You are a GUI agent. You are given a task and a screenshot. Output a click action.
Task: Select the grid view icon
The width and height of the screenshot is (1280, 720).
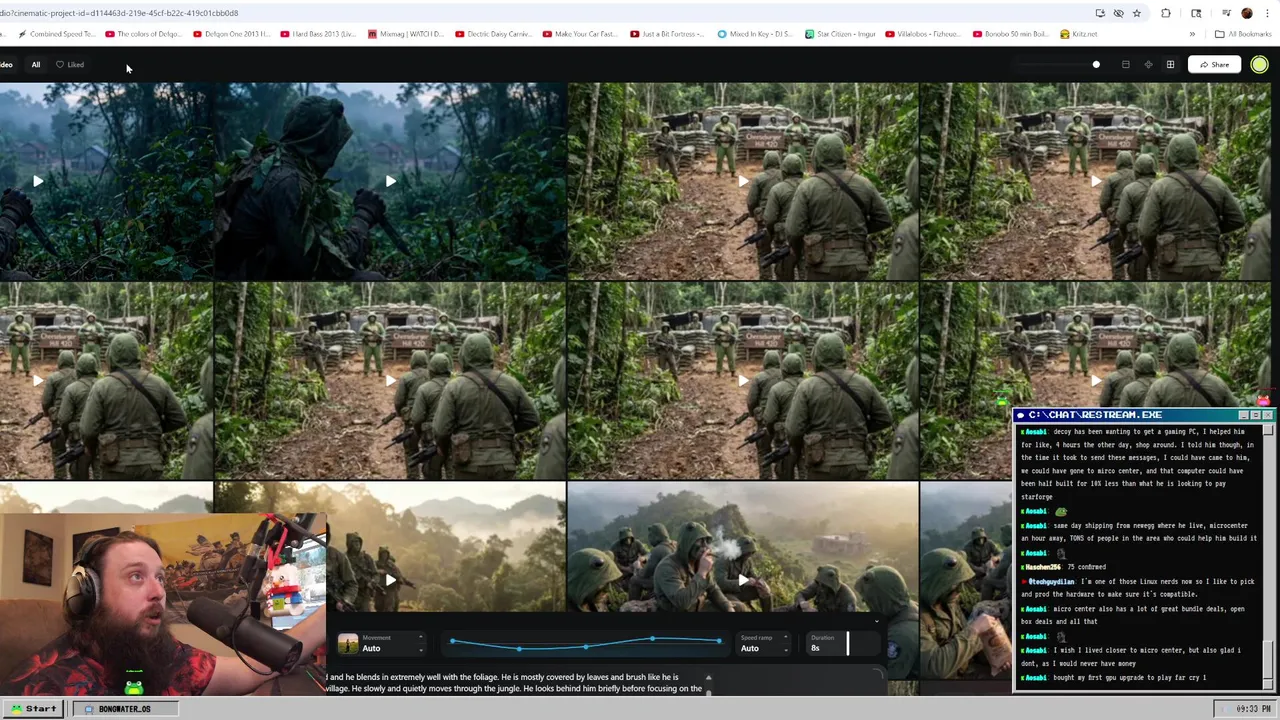point(1170,65)
